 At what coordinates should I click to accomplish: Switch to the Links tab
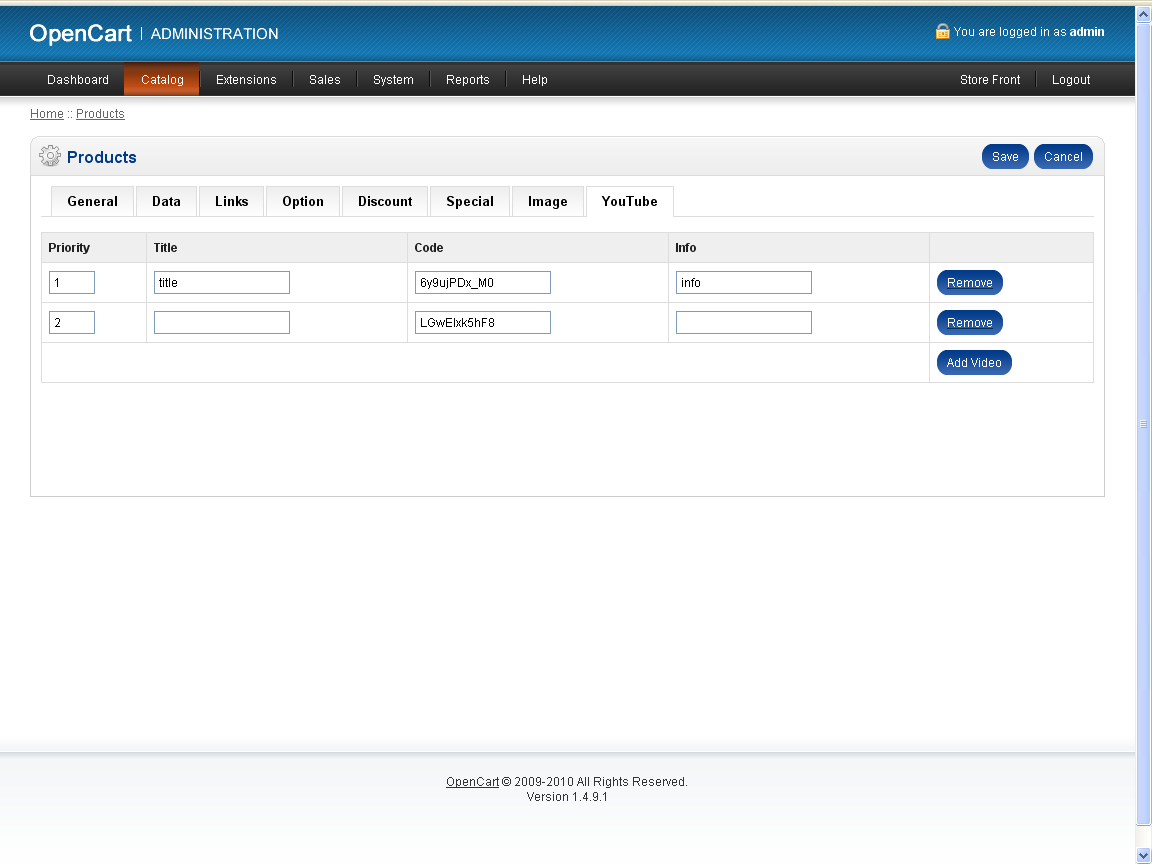point(231,201)
